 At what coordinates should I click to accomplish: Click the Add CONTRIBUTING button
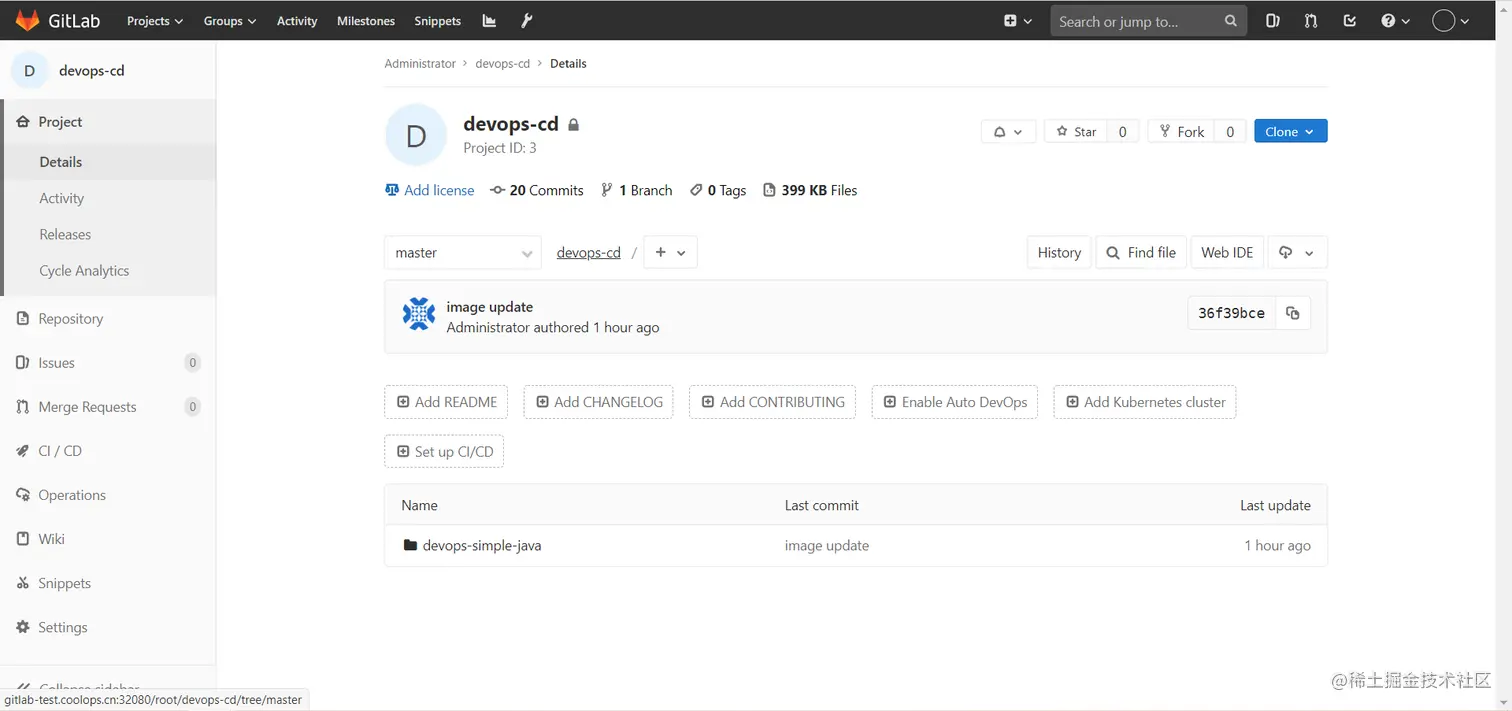click(x=772, y=402)
